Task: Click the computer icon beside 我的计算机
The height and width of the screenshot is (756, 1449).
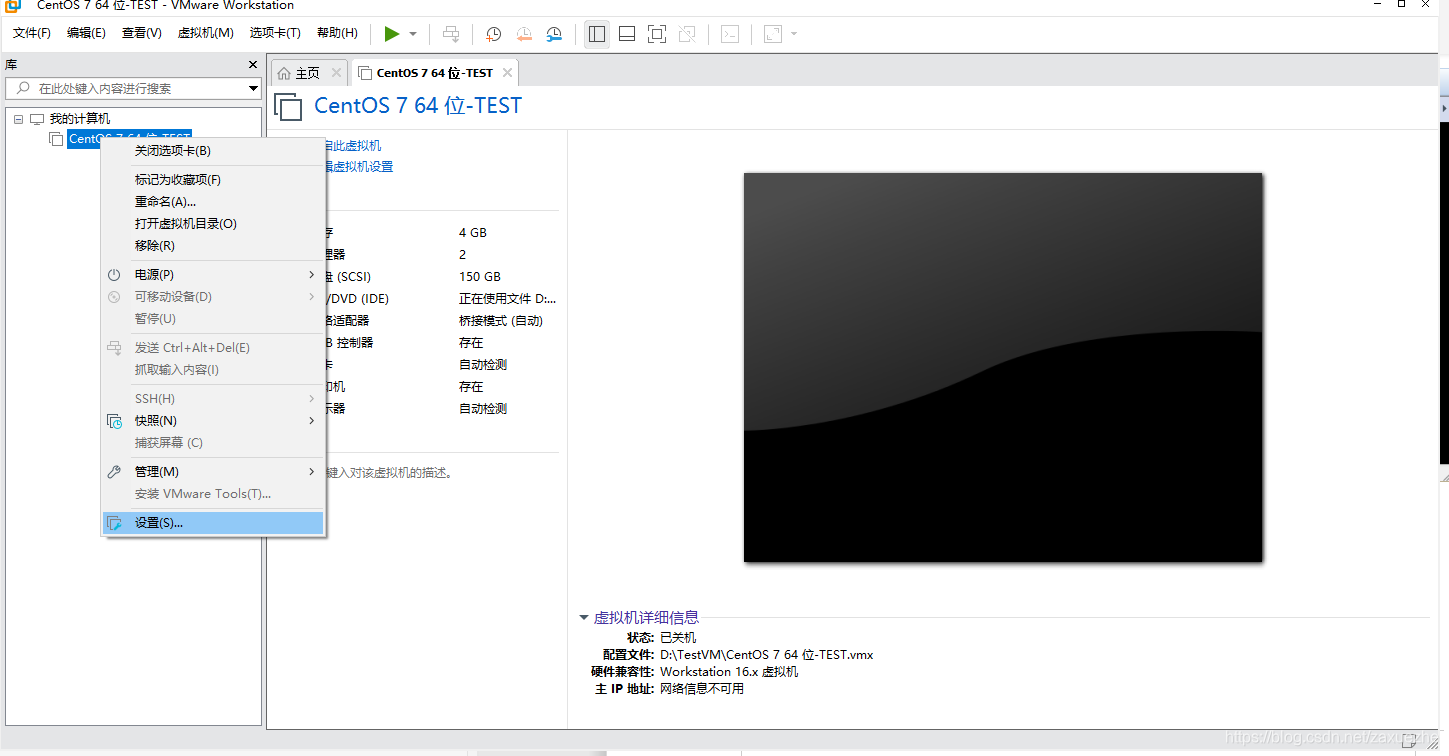Action: coord(37,119)
